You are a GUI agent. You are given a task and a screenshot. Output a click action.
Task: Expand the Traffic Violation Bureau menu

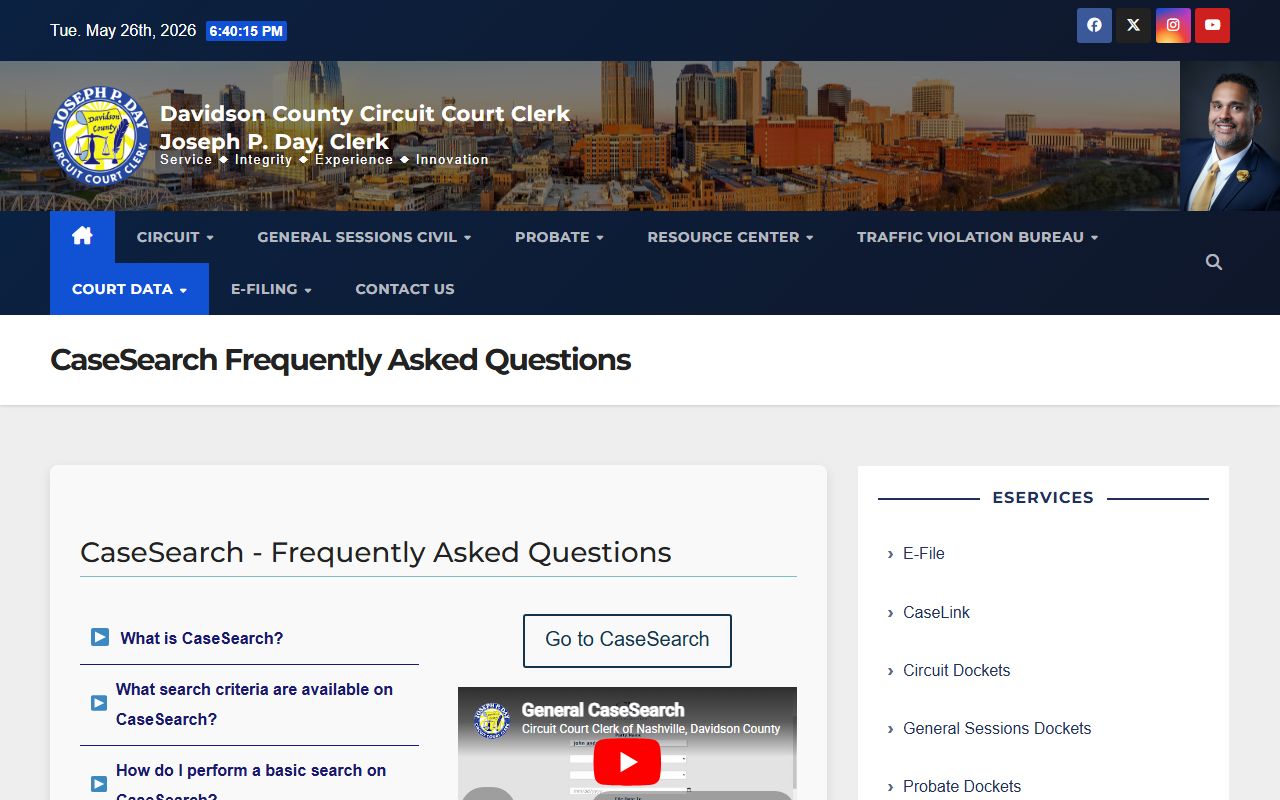pyautogui.click(x=977, y=237)
